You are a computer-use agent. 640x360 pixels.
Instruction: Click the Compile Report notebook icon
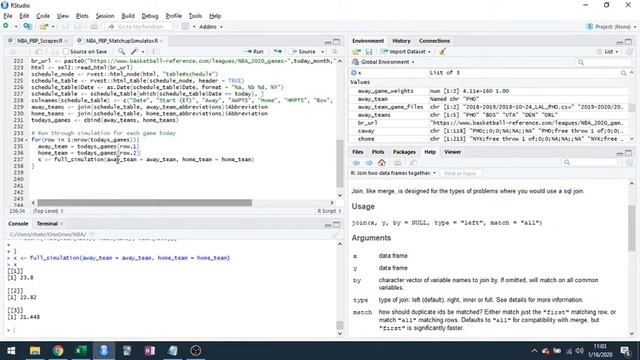(x=155, y=51)
